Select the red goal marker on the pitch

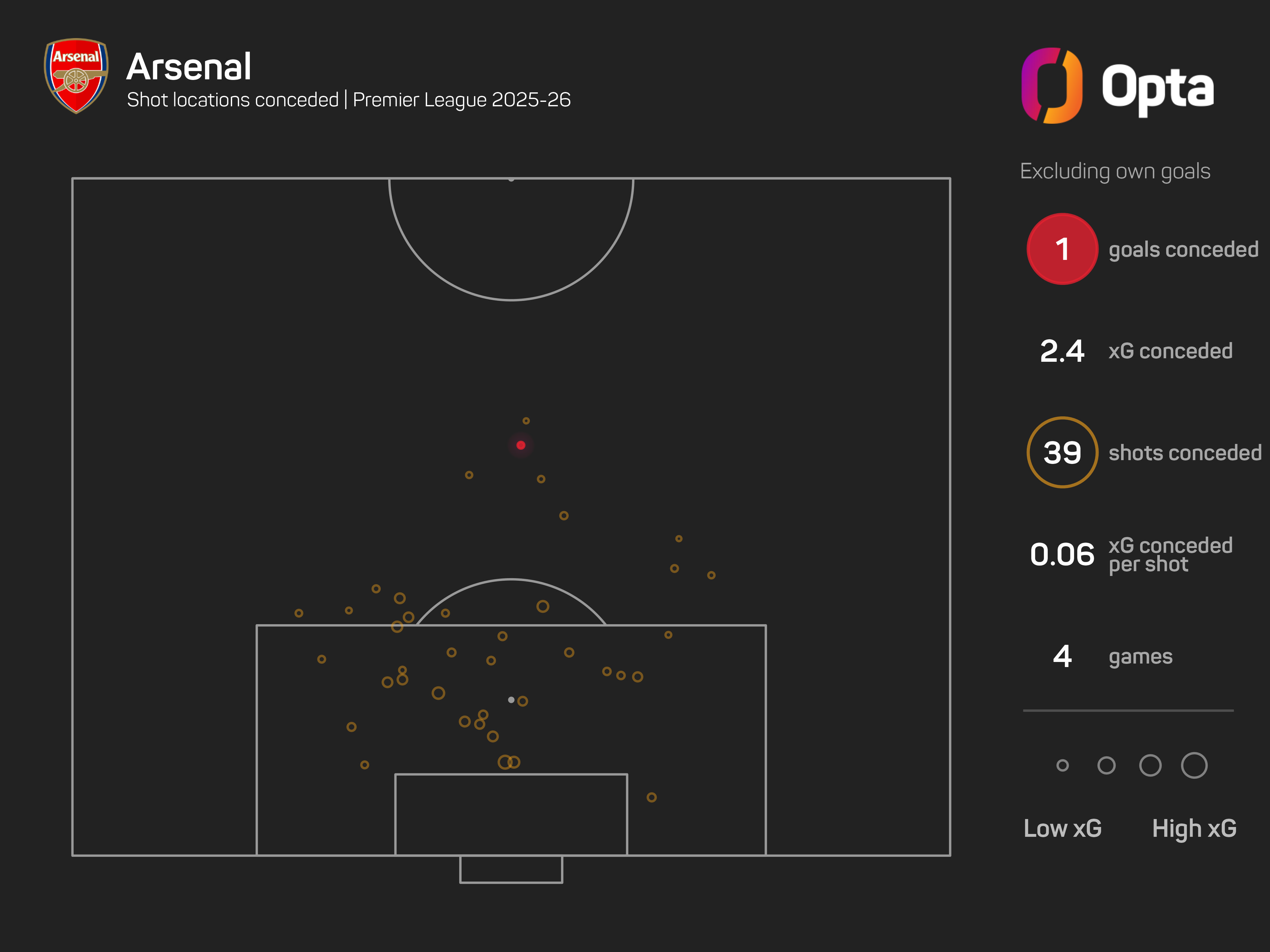click(521, 445)
